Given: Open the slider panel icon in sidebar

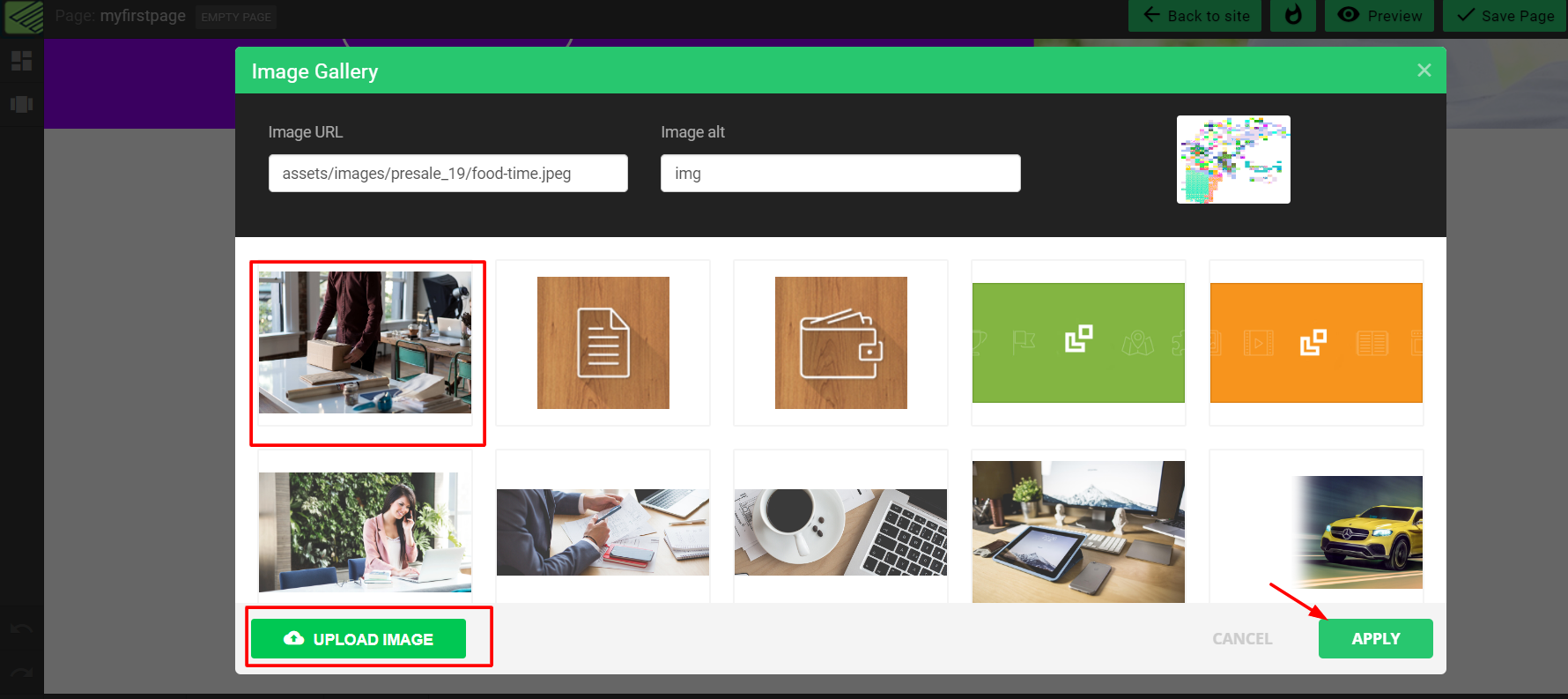Looking at the screenshot, I should pos(22,104).
